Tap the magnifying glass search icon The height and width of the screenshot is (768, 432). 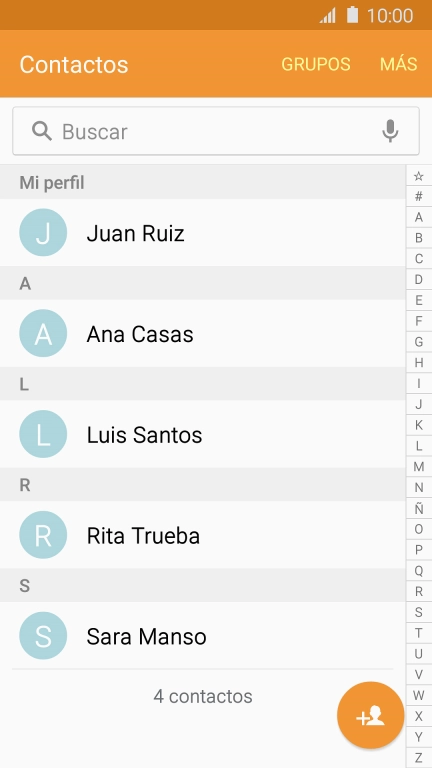[42, 131]
